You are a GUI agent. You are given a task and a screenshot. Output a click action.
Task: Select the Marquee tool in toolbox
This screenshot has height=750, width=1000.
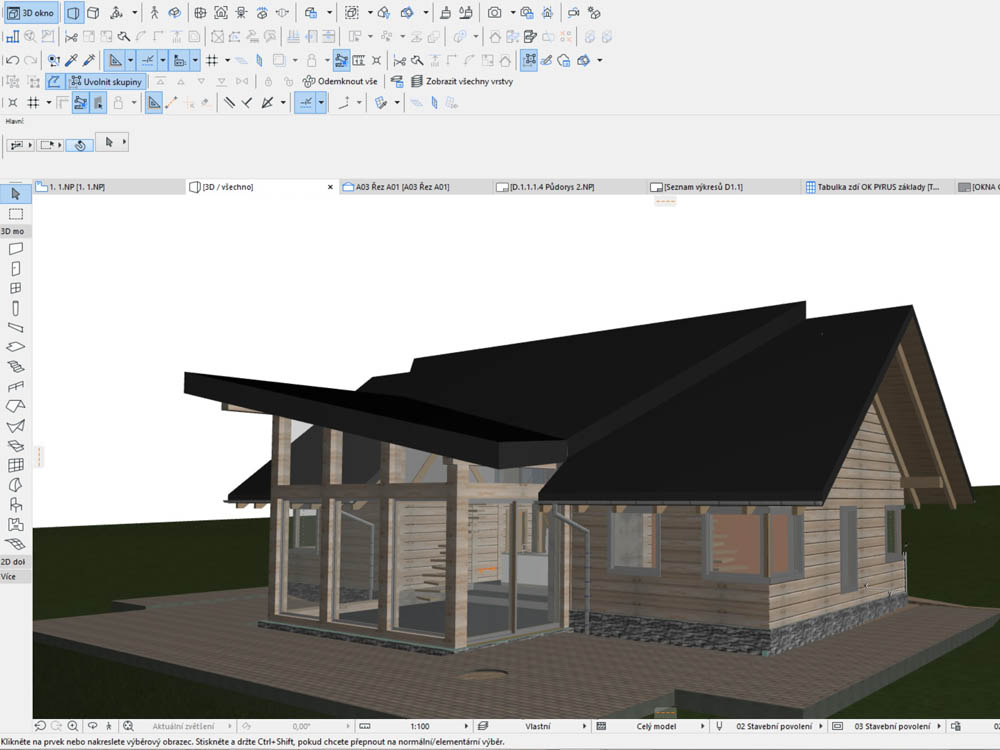point(15,213)
